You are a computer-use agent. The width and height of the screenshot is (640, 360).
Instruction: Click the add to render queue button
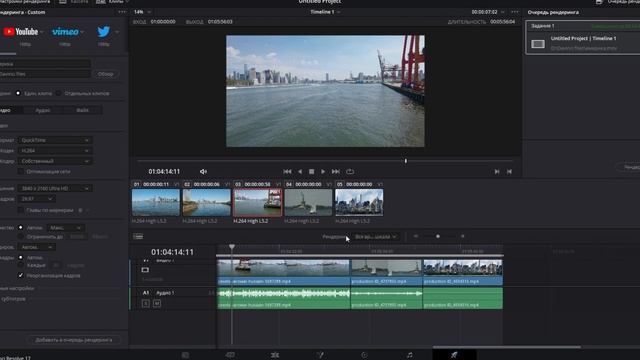tap(73, 340)
